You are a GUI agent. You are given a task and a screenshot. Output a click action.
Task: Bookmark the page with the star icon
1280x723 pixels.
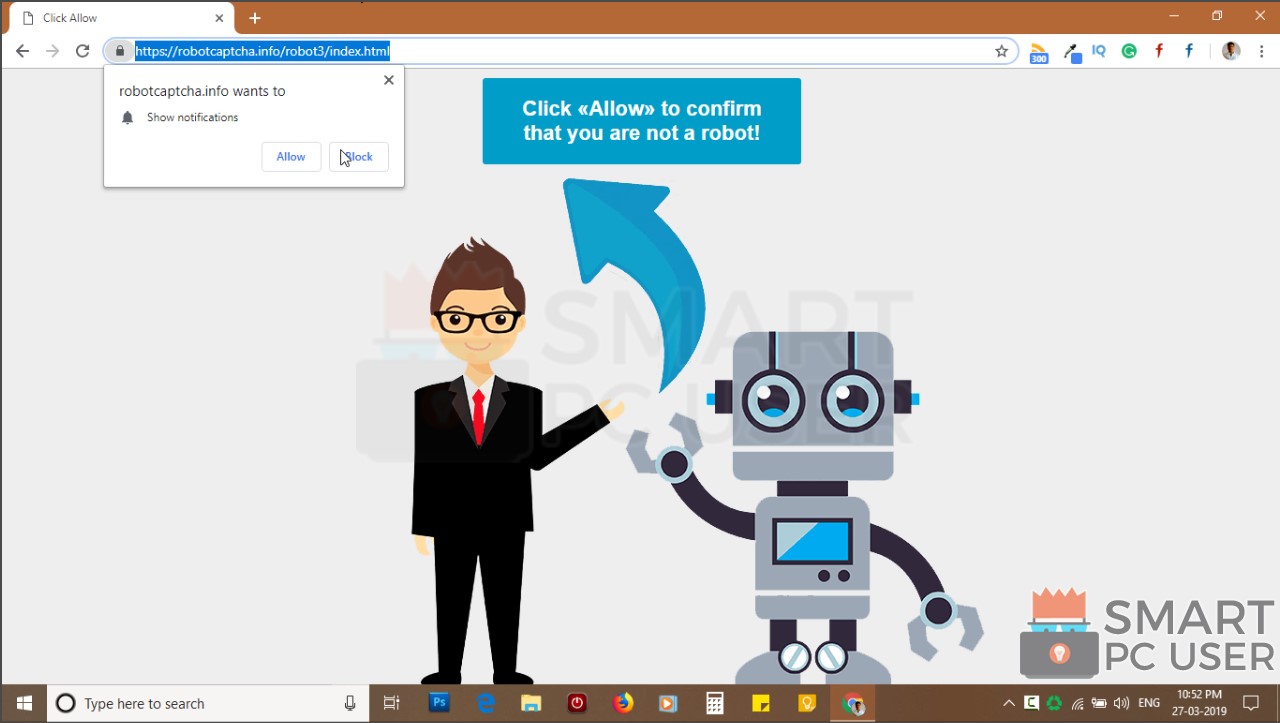(x=1001, y=51)
